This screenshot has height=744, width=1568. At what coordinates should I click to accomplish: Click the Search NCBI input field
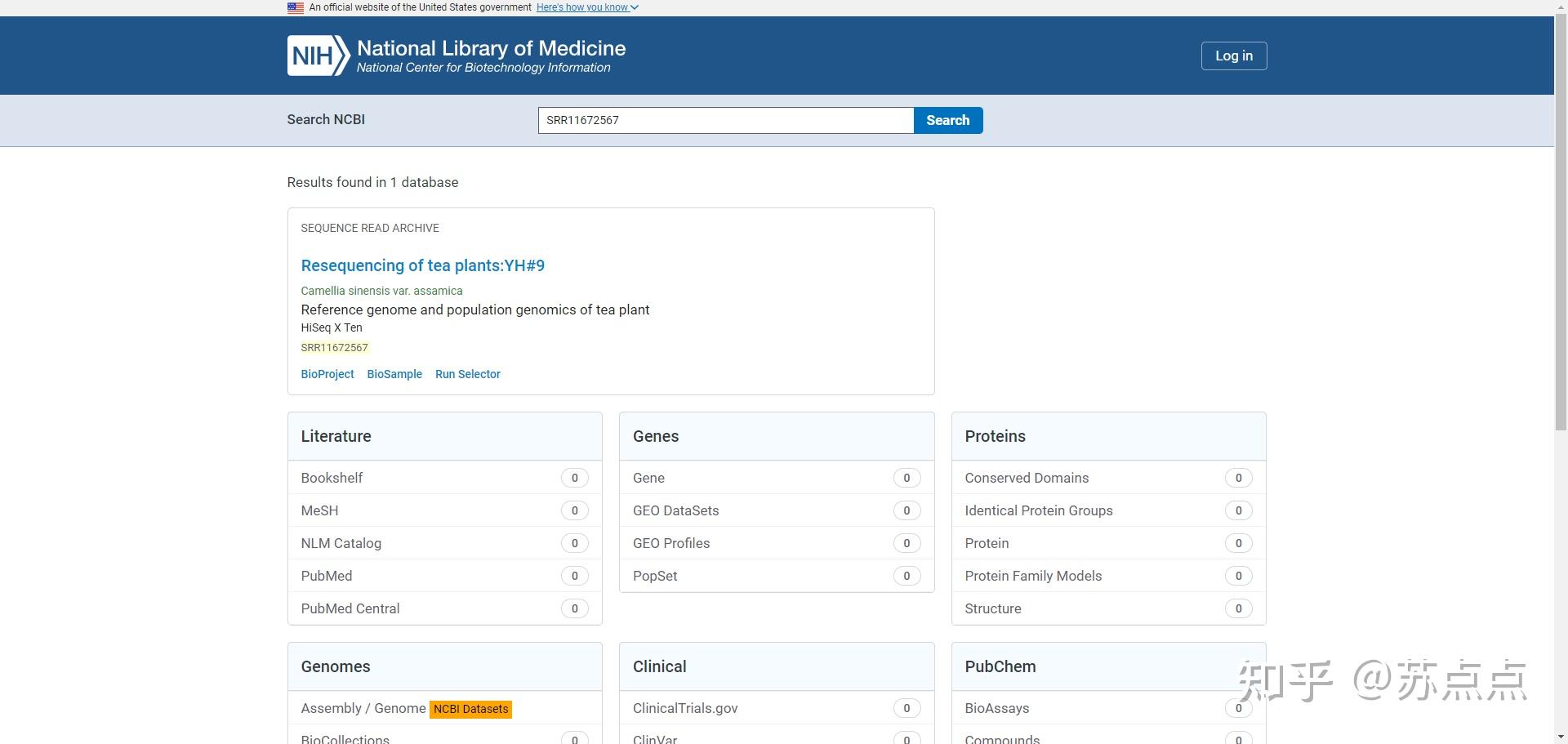pos(725,120)
